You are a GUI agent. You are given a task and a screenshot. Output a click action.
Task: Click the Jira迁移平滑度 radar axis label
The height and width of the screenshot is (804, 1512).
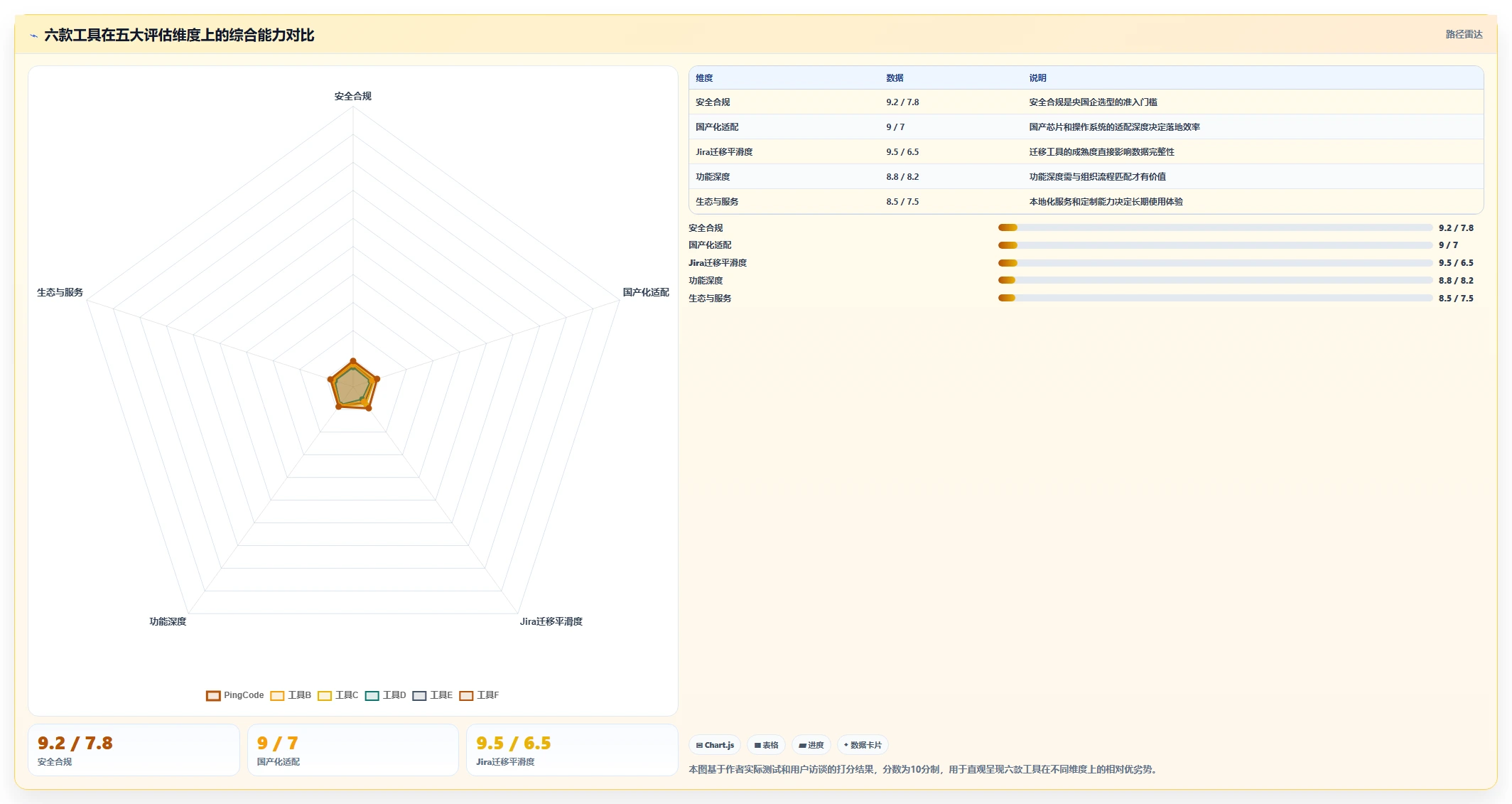pyautogui.click(x=551, y=621)
